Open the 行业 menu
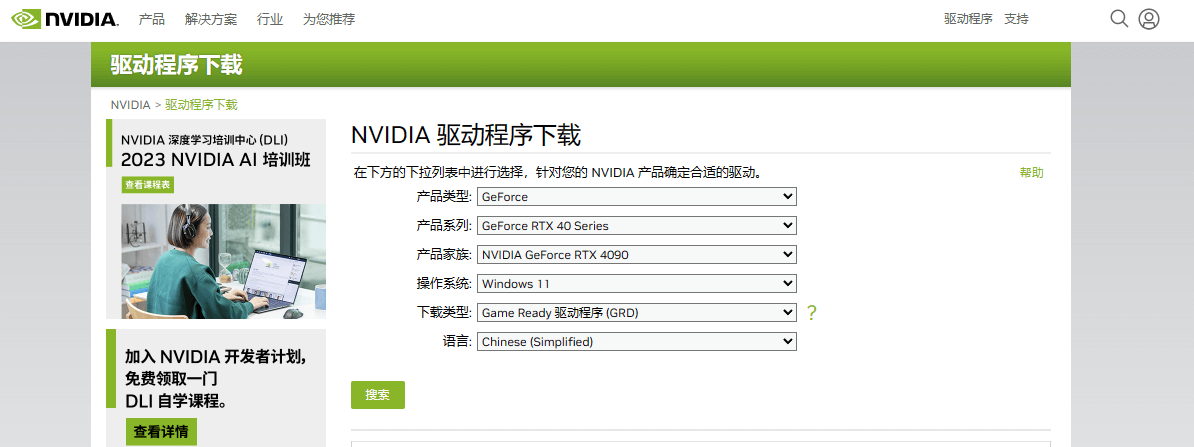Viewport: 1194px width, 447px height. pyautogui.click(x=270, y=19)
